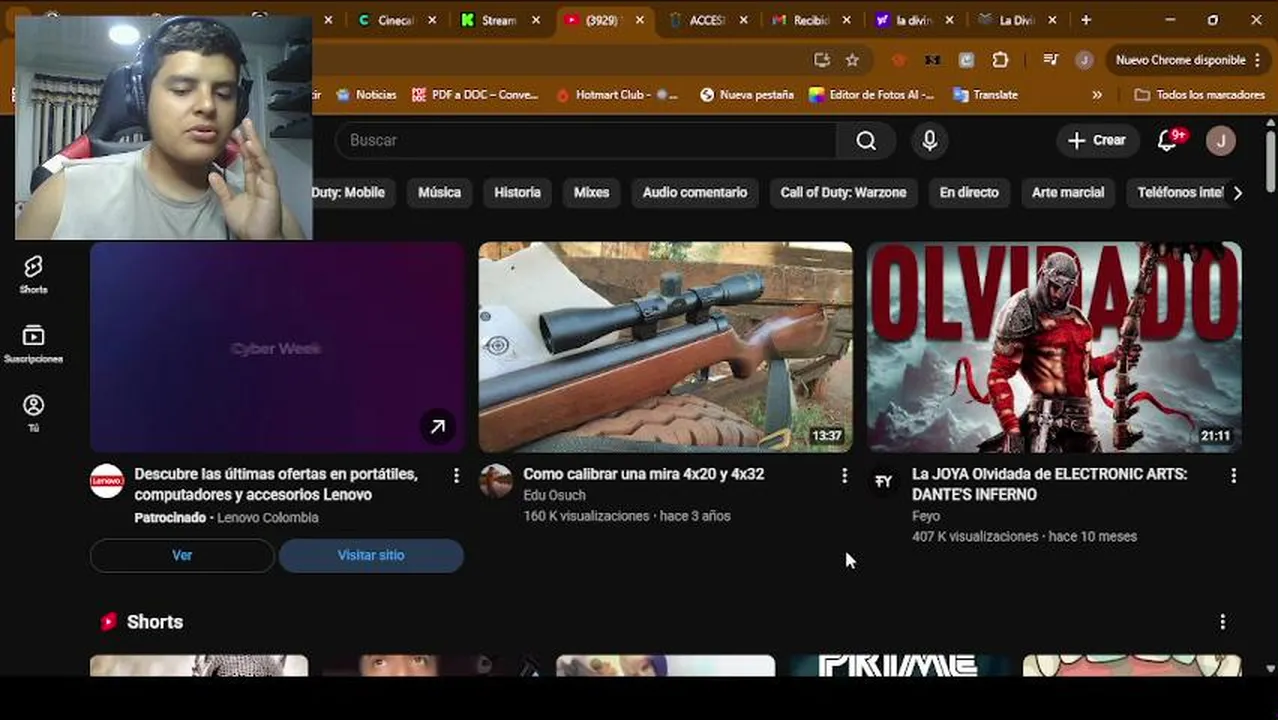
Task: Close the Cinecal tab
Action: [x=432, y=20]
